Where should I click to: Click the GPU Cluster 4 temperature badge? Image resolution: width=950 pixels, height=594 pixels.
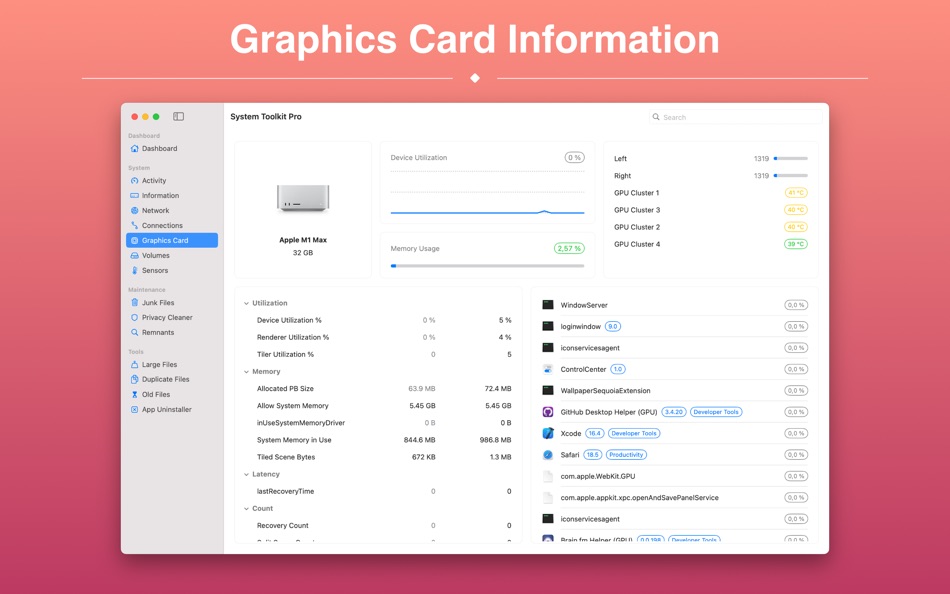[x=796, y=244]
